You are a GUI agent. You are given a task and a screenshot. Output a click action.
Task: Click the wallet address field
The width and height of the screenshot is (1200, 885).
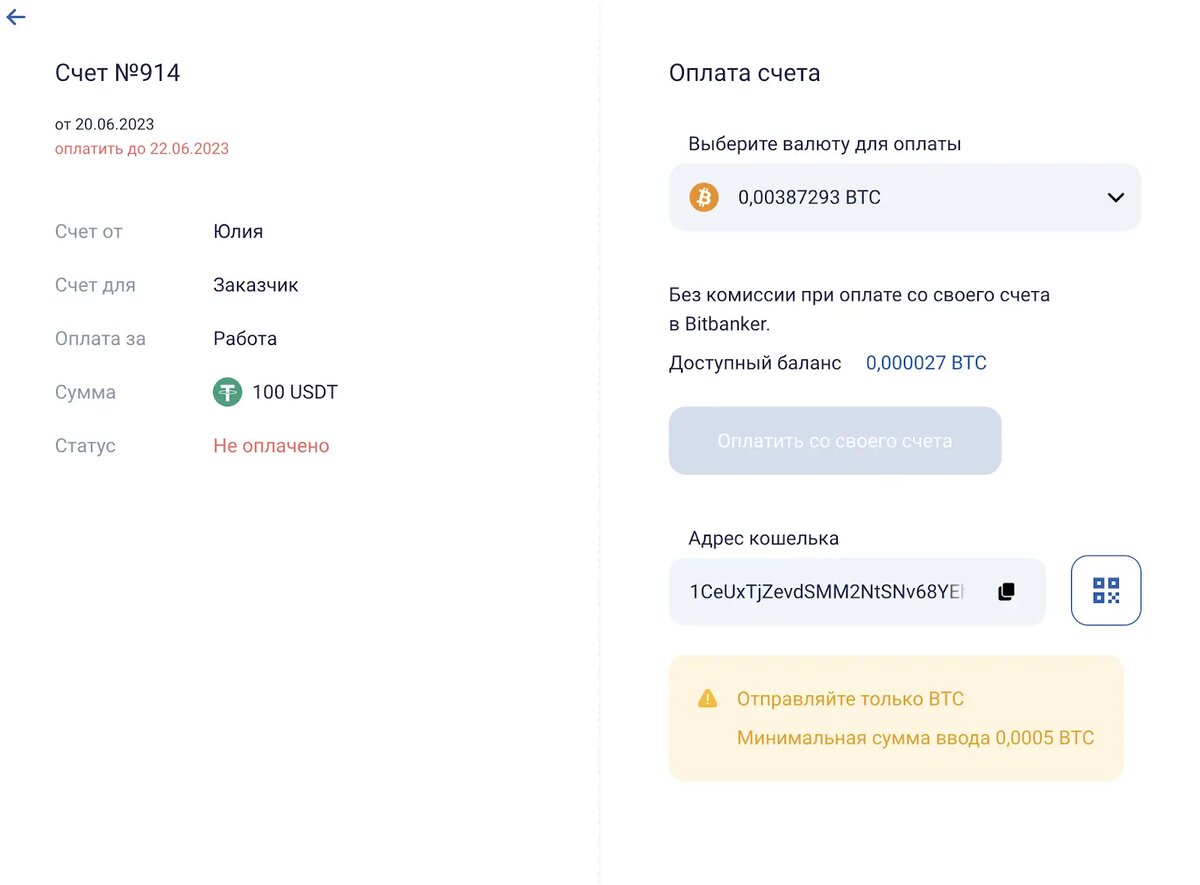point(828,592)
